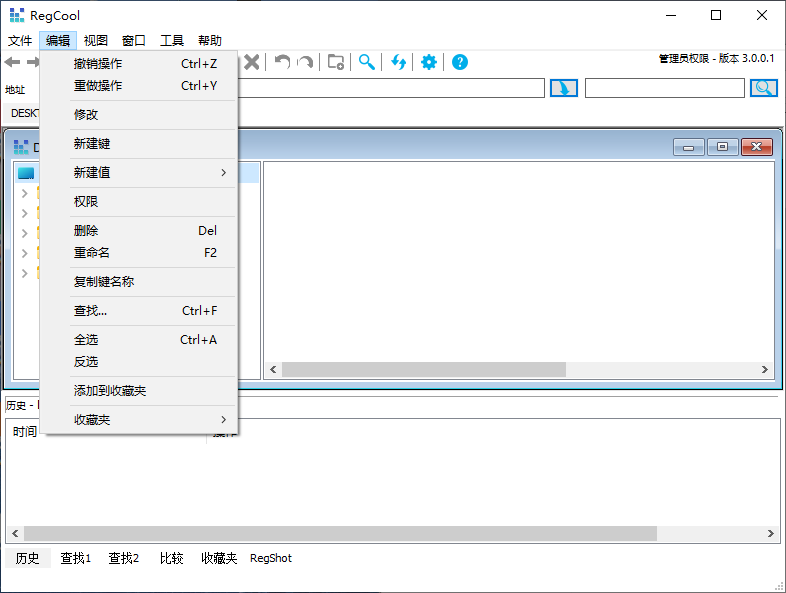
Task: Open the 收藏夹 submenu in Edit menu
Action: (138, 420)
